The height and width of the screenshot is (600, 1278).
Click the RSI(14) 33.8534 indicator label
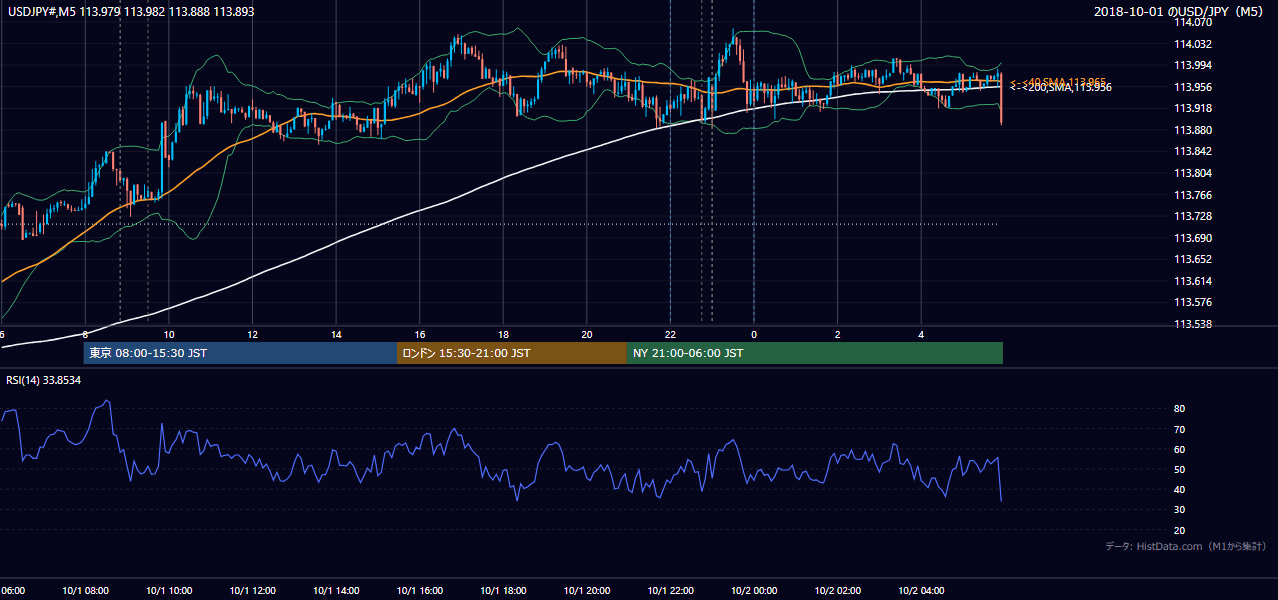(44, 380)
